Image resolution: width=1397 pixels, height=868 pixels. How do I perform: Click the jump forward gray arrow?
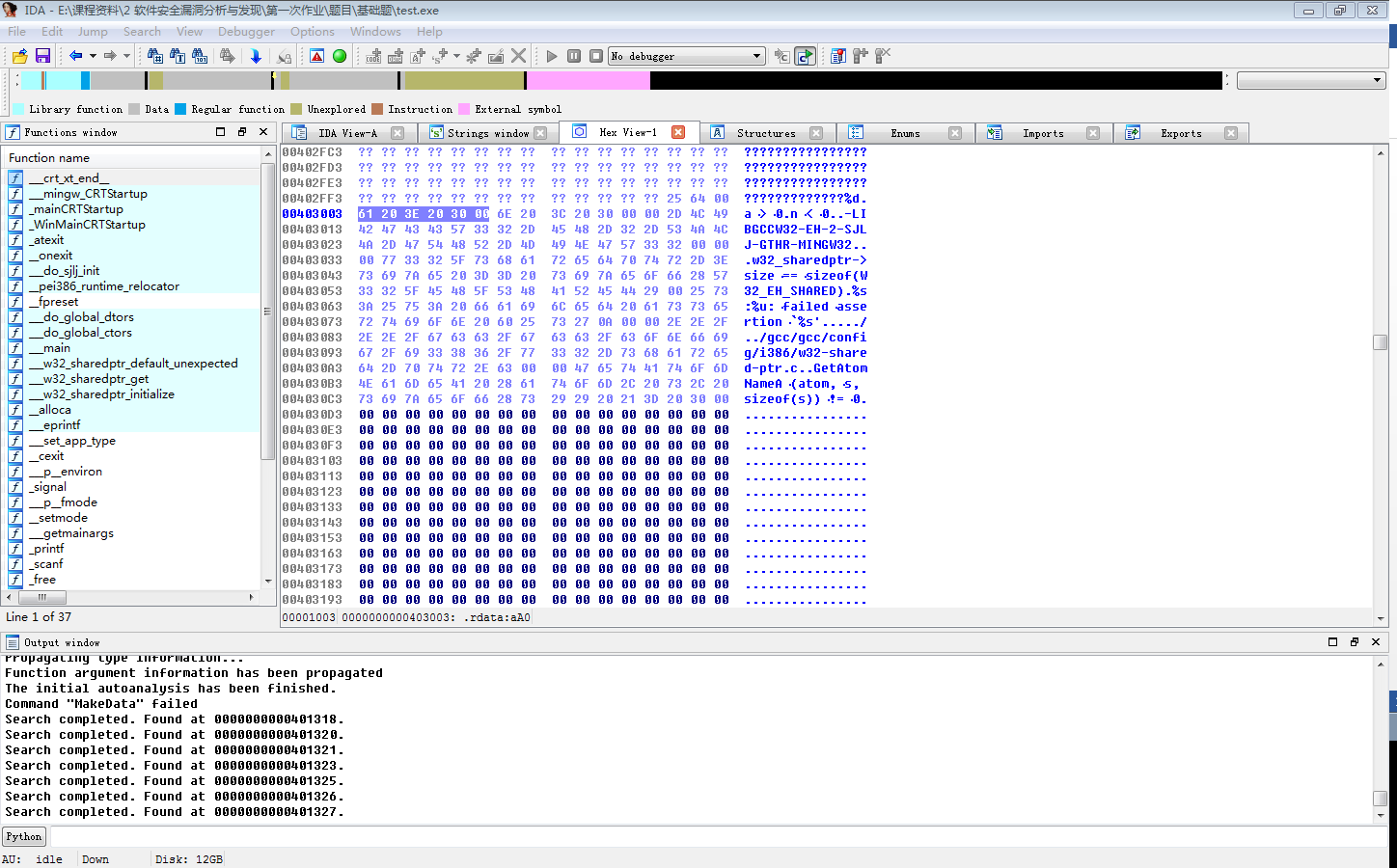point(109,56)
